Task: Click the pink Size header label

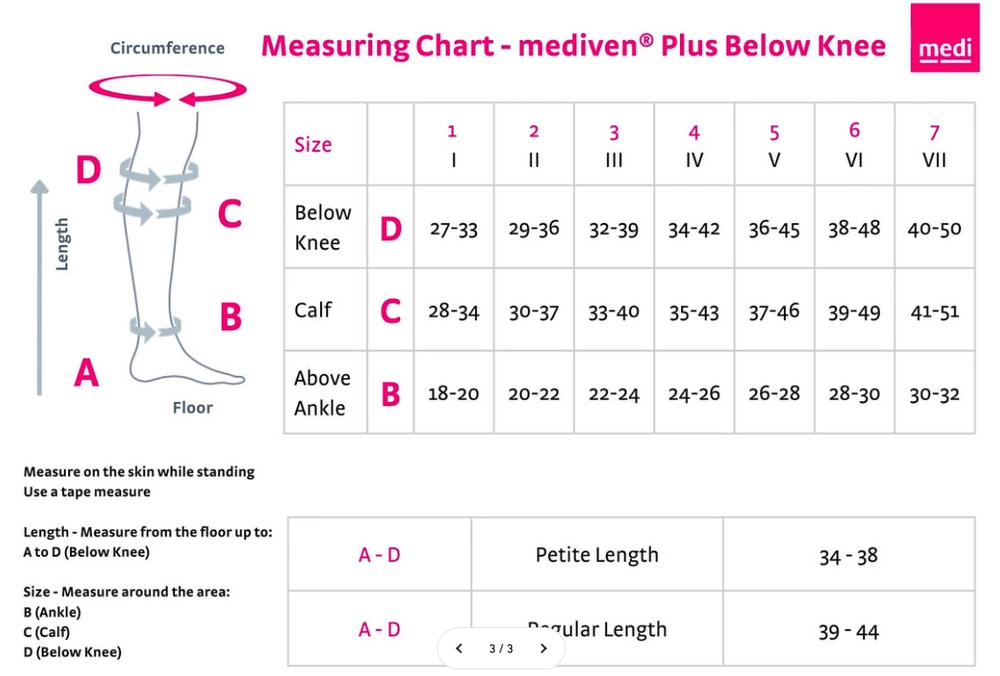Action: click(x=313, y=145)
